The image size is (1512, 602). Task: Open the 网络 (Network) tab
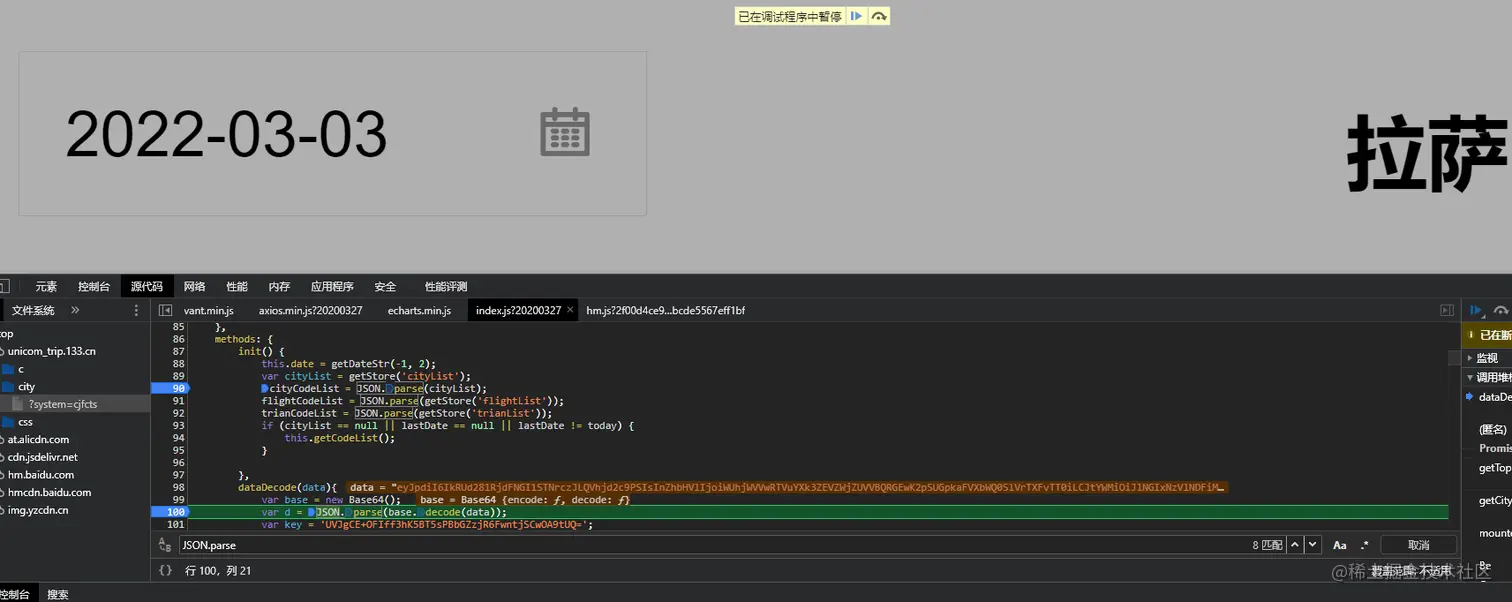195,287
